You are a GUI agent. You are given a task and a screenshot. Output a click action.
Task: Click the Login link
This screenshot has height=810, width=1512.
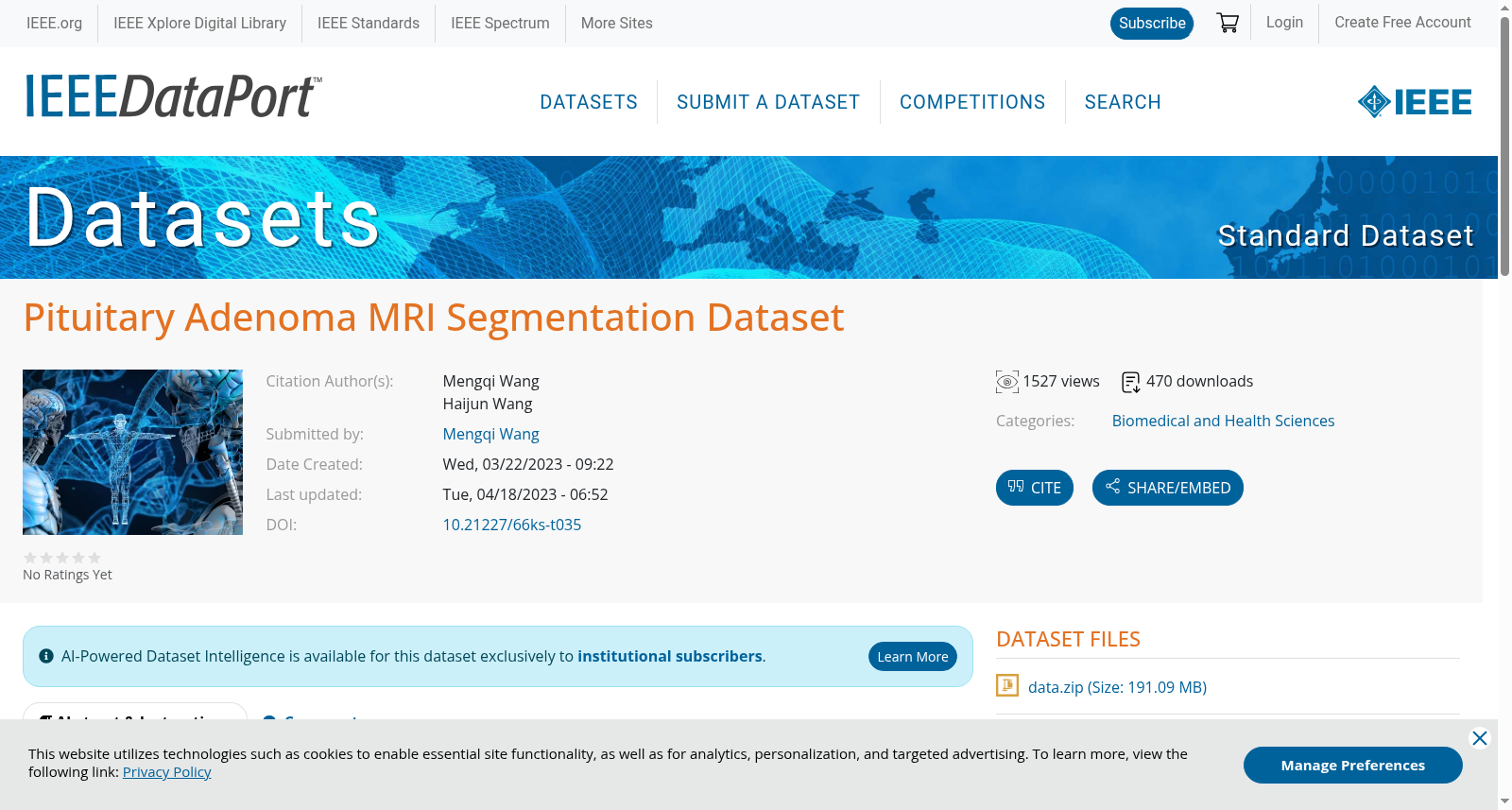[1284, 22]
